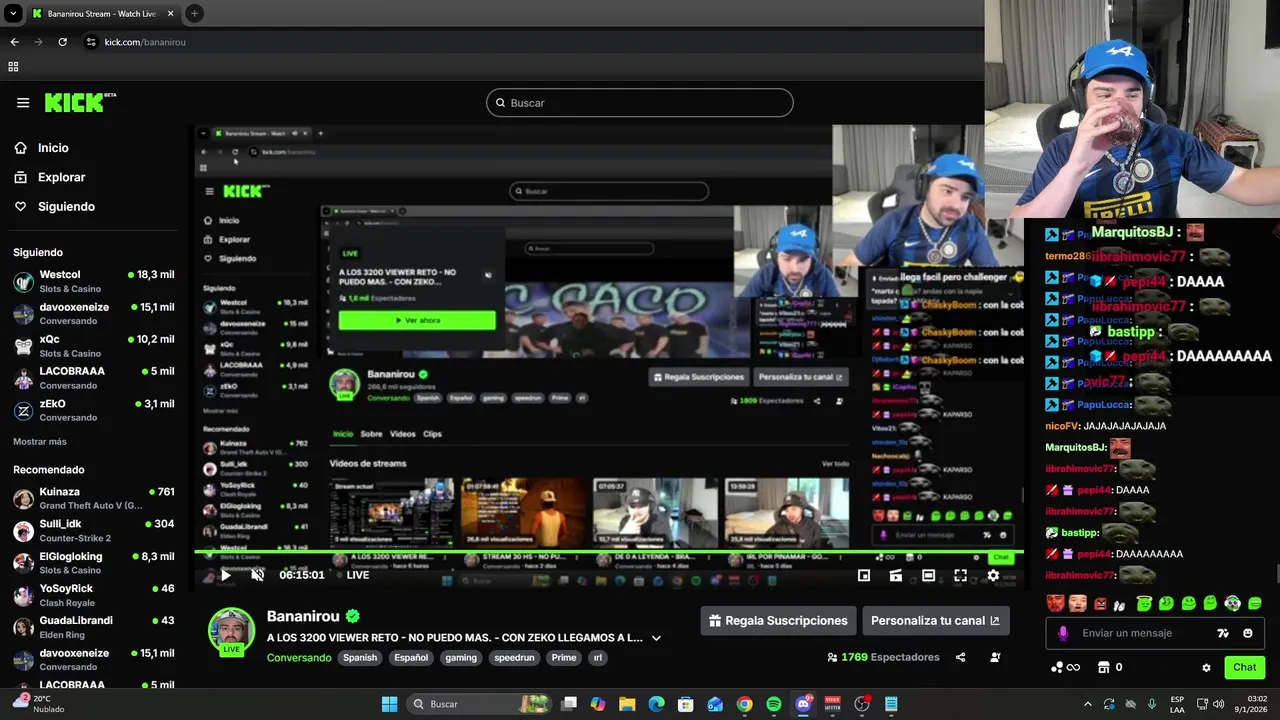Image resolution: width=1280 pixels, height=720 pixels.
Task: Open the hamburger sidebar menu
Action: [x=23, y=102]
